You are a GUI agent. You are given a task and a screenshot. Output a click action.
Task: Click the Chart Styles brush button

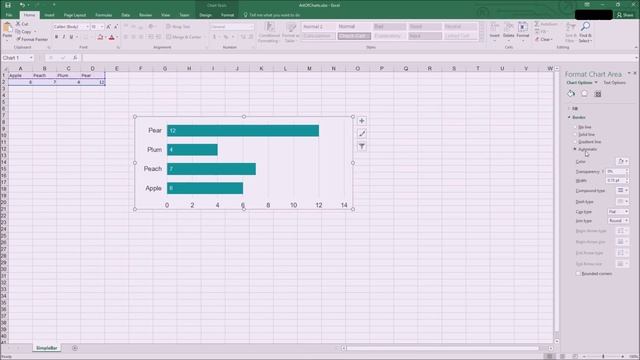tap(362, 133)
